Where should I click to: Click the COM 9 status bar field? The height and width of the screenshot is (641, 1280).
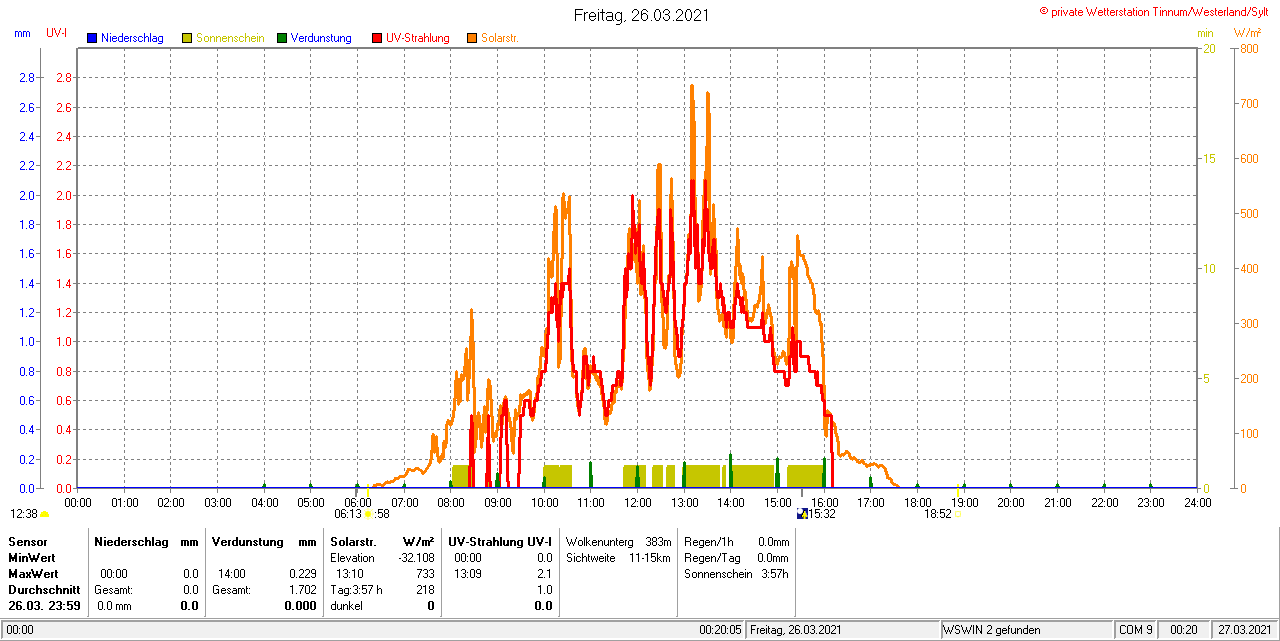[1136, 630]
